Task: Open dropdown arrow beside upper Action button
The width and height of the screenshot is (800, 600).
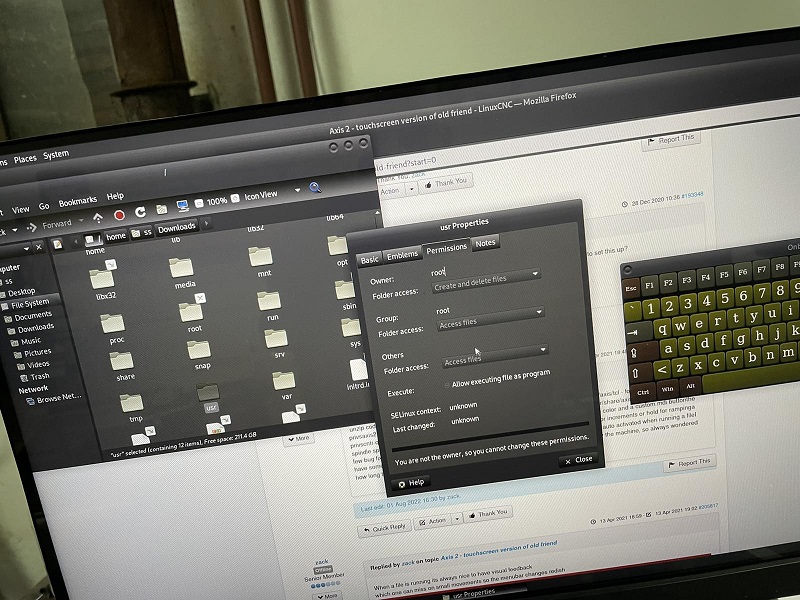Action: [412, 189]
